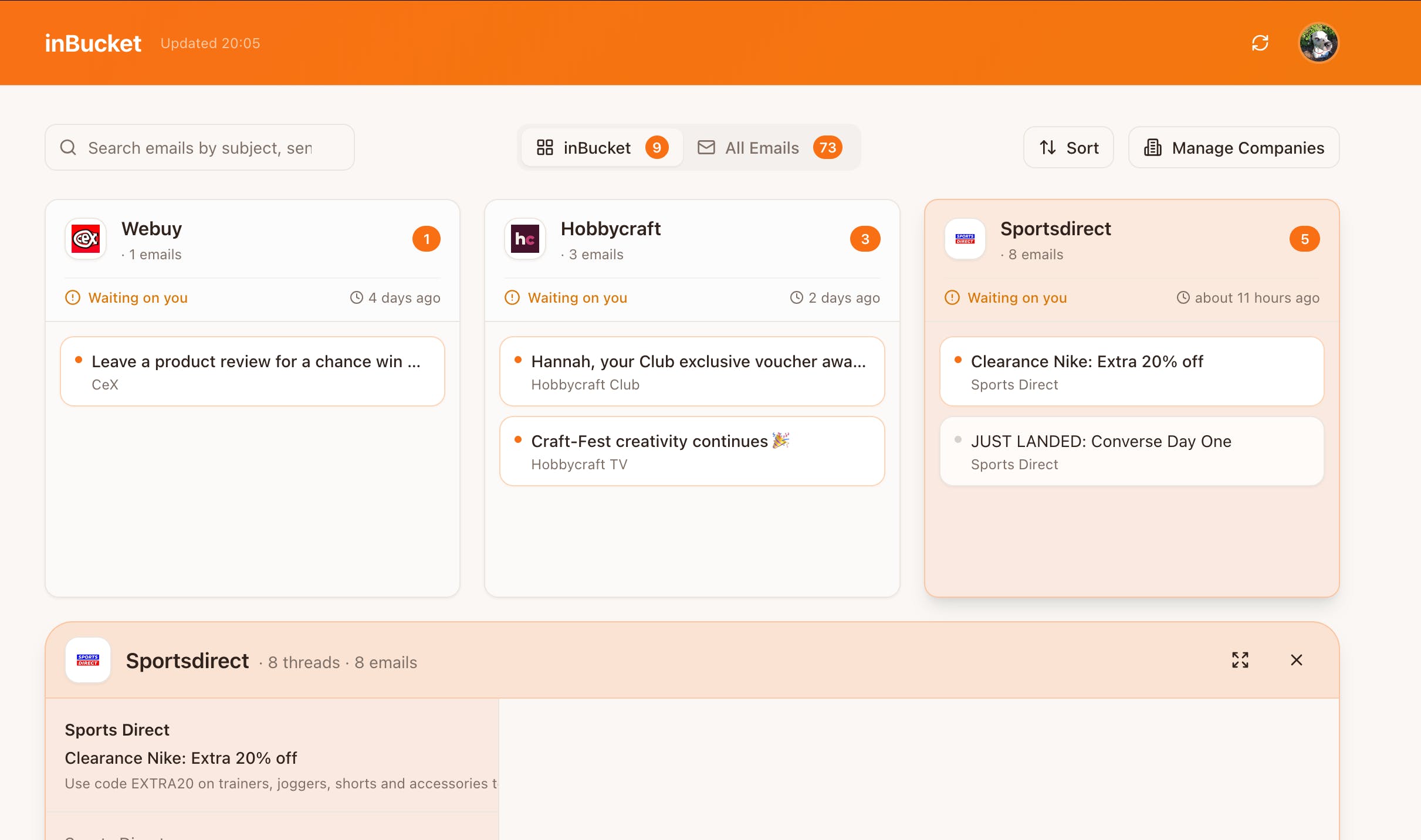Open the Sort options

pos(1068,147)
